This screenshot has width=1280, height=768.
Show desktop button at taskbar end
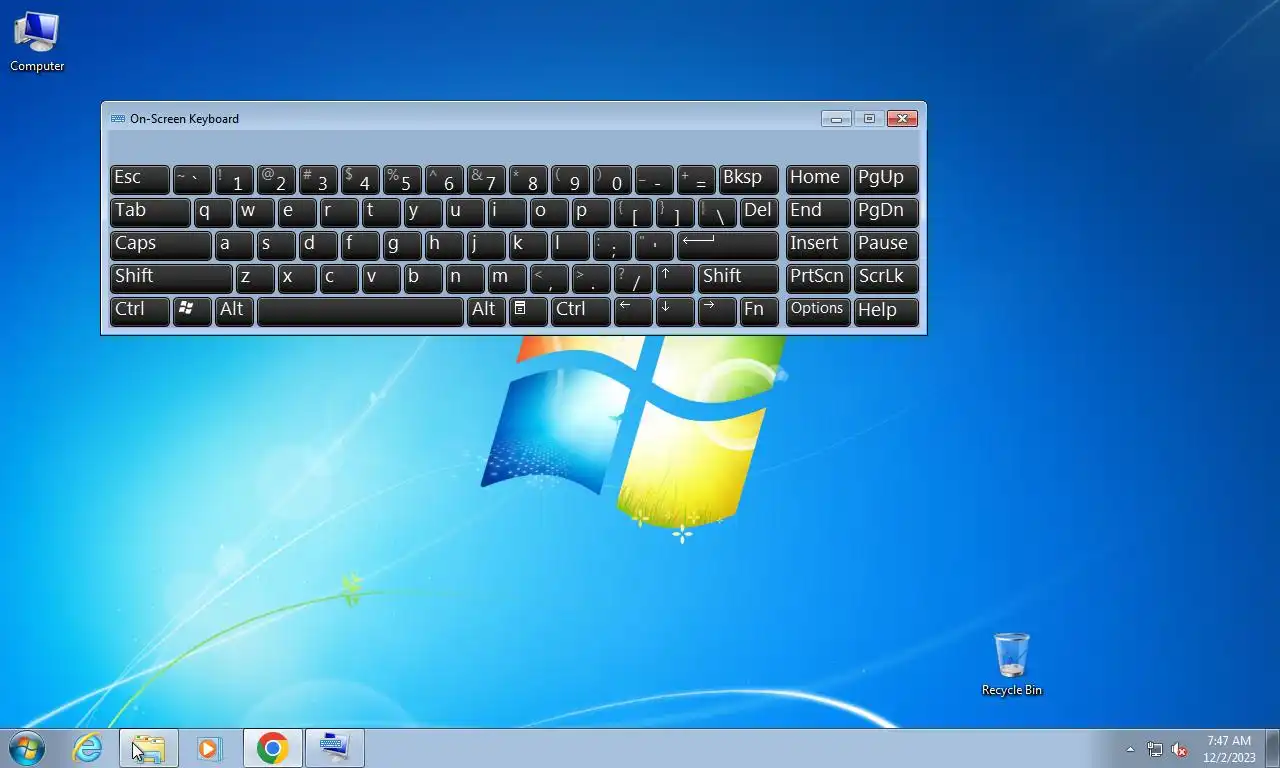pos(1273,749)
